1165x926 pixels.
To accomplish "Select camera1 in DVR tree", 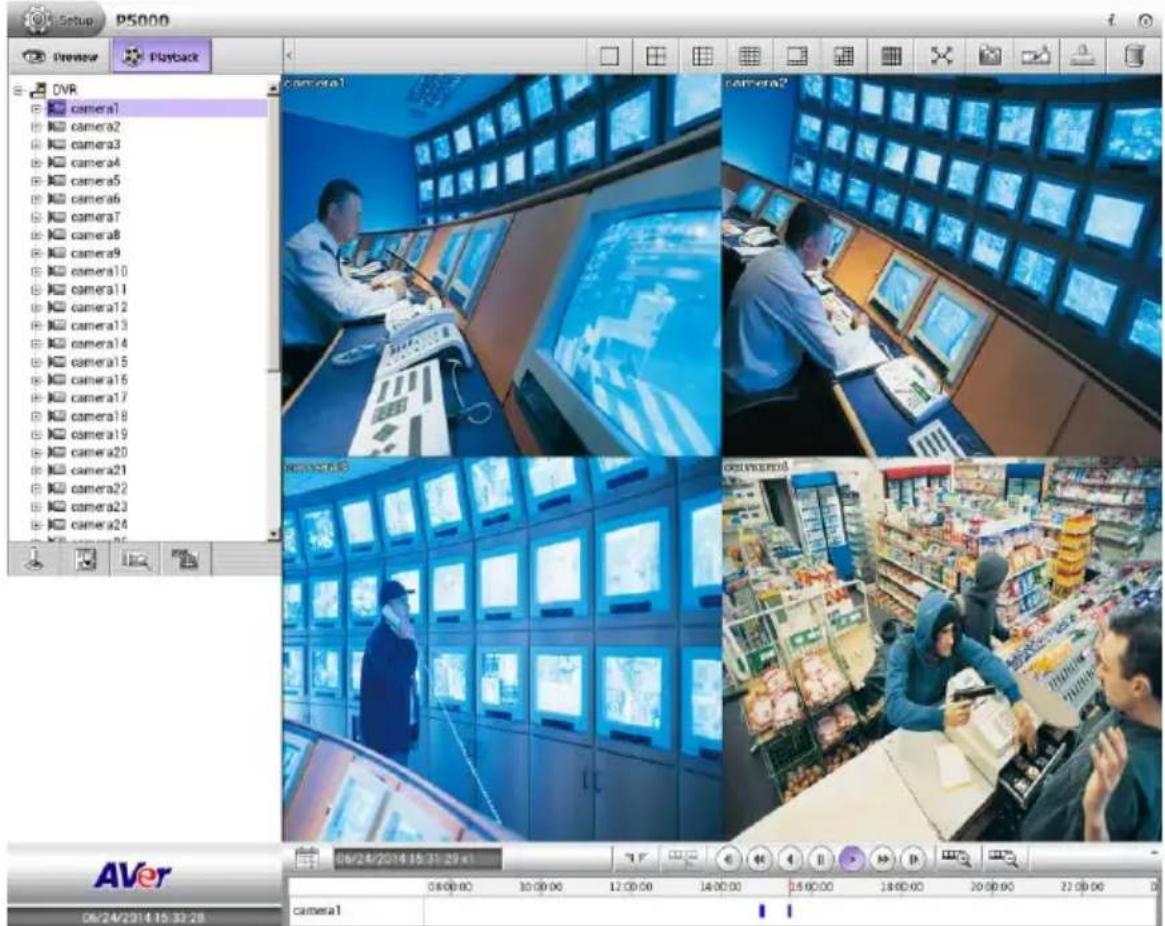I will pyautogui.click(x=95, y=109).
